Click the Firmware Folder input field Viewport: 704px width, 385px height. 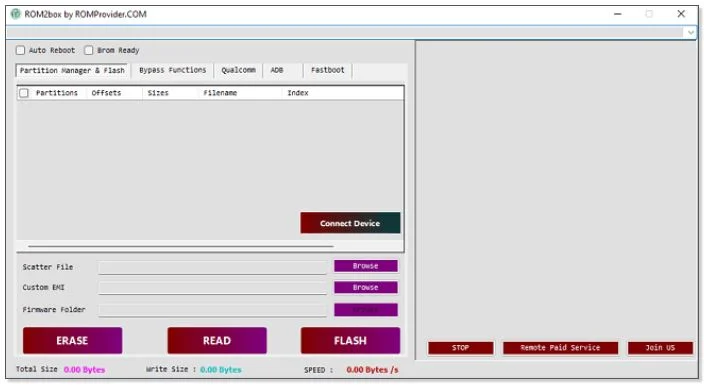[x=212, y=310]
